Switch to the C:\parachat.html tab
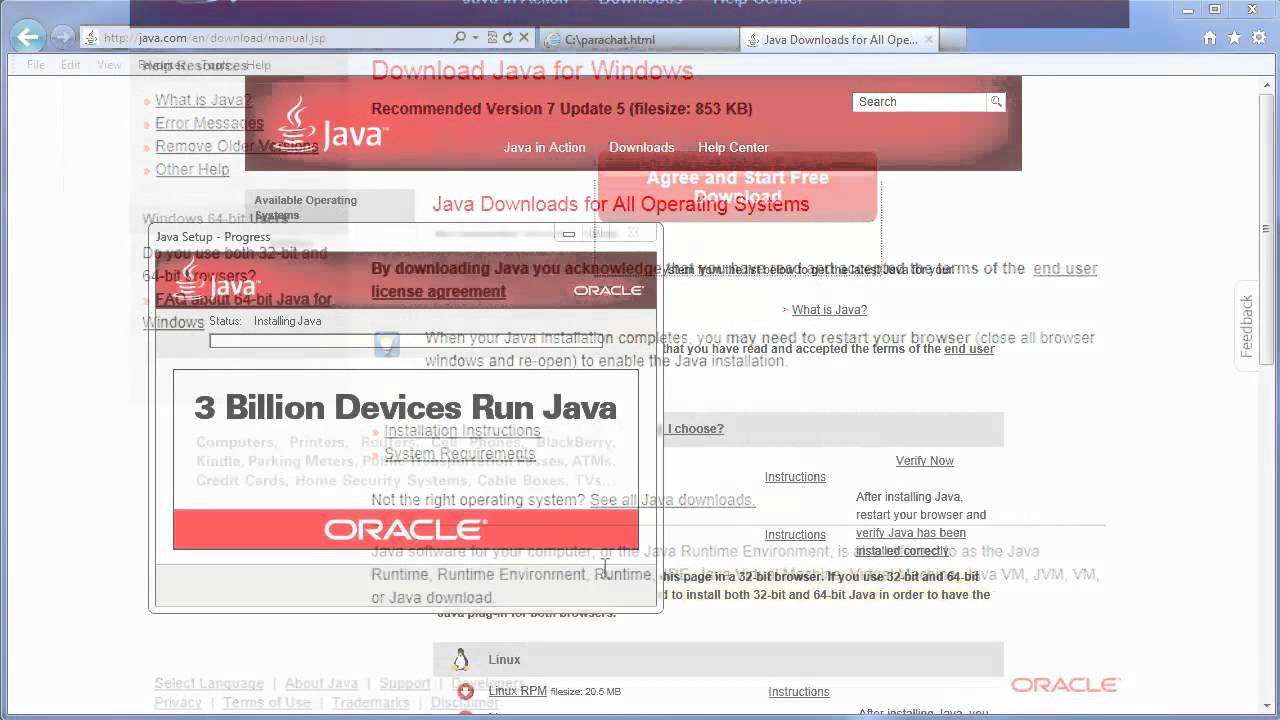 click(640, 40)
